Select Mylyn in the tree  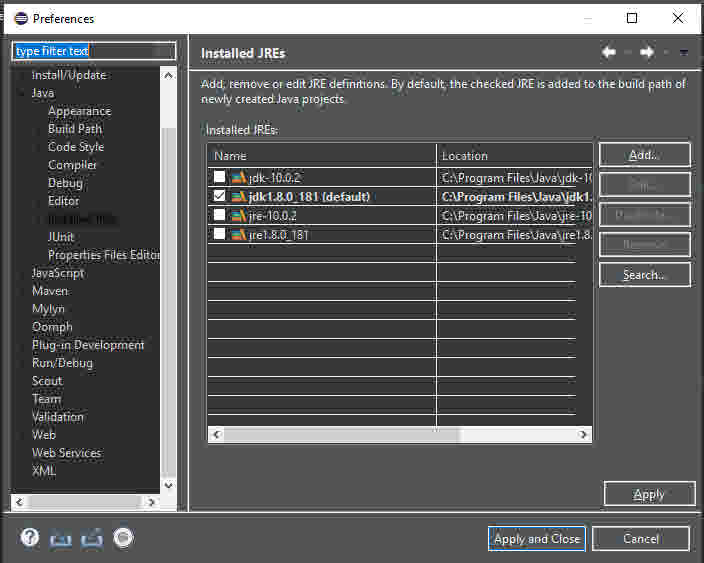pyautogui.click(x=48, y=309)
